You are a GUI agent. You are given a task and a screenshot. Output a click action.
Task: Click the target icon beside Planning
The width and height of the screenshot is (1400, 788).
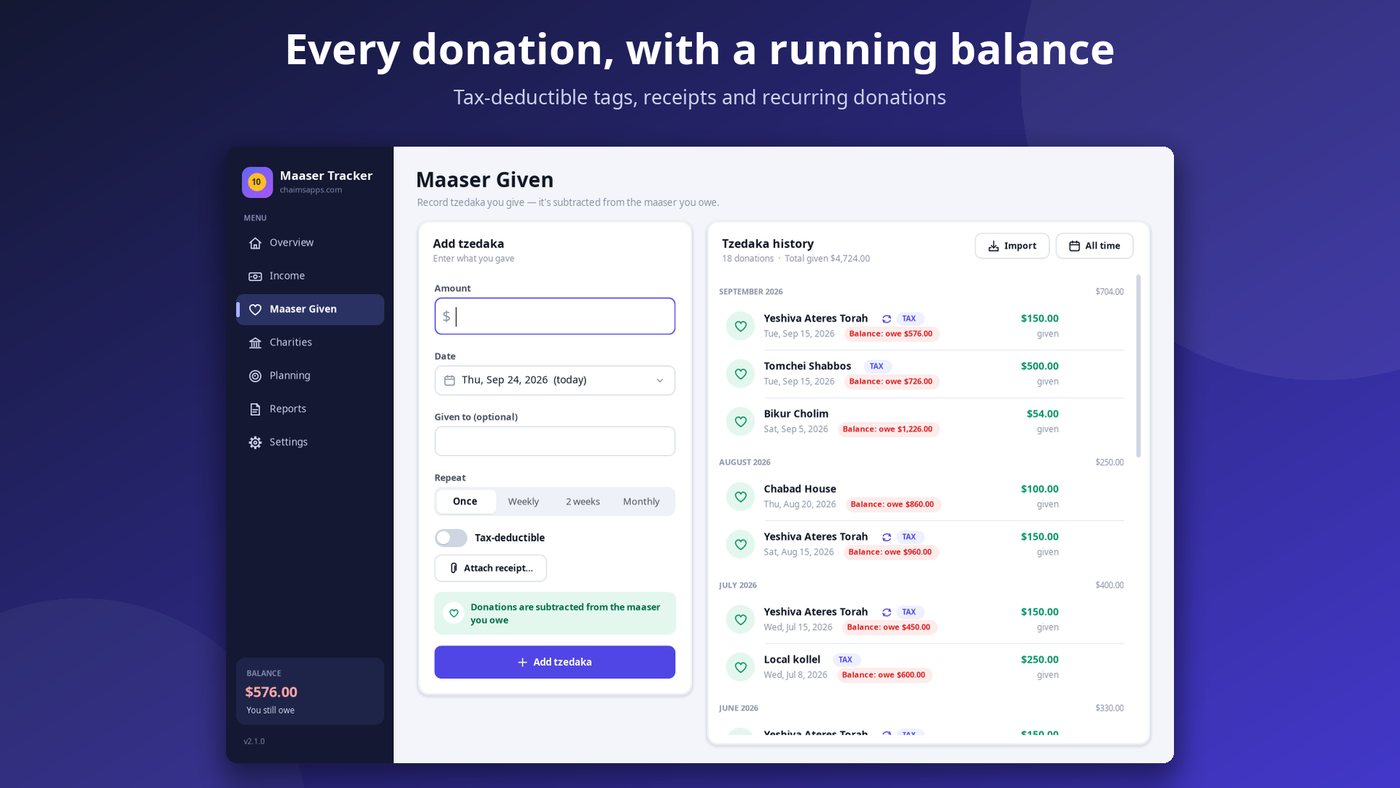pos(255,376)
